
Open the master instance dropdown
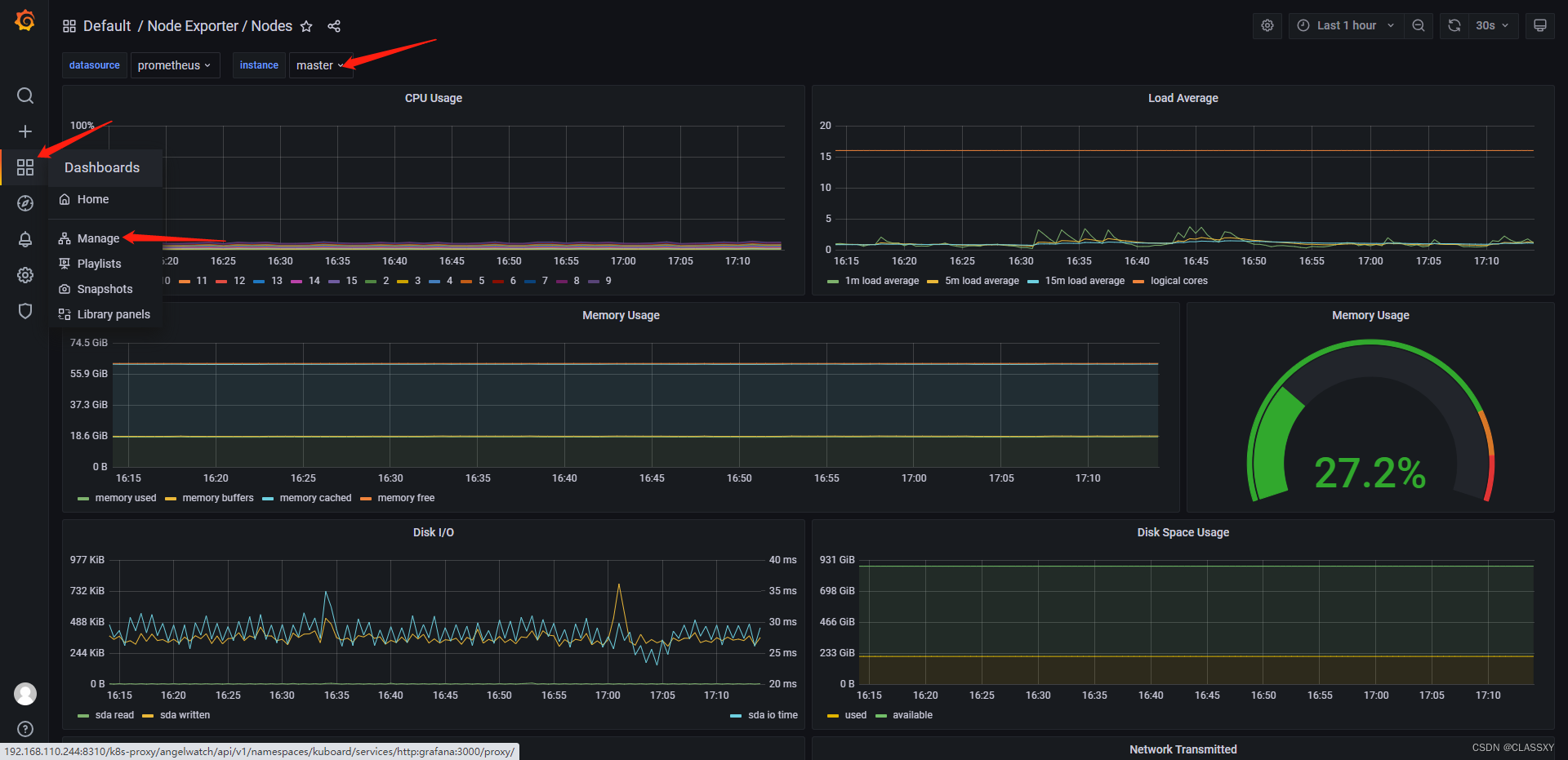321,65
